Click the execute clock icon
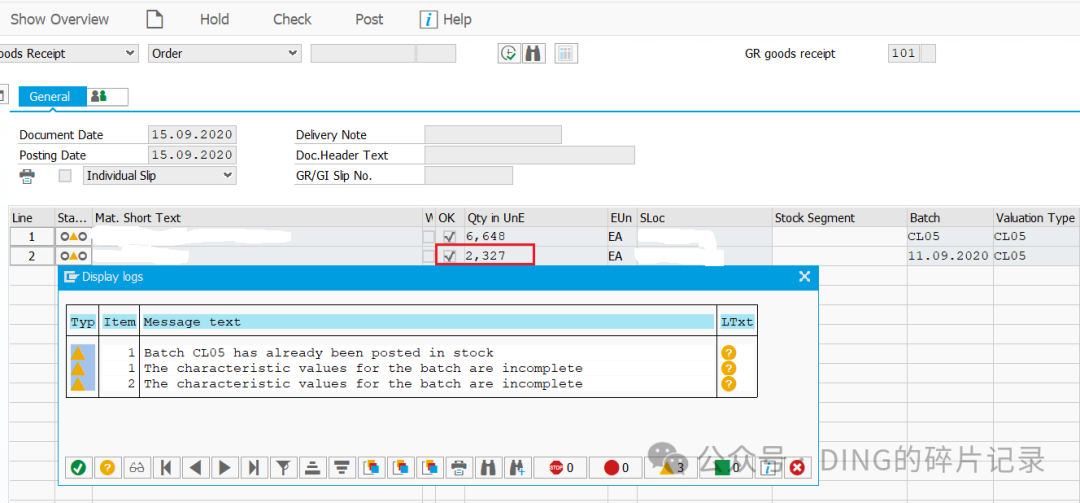 (509, 54)
